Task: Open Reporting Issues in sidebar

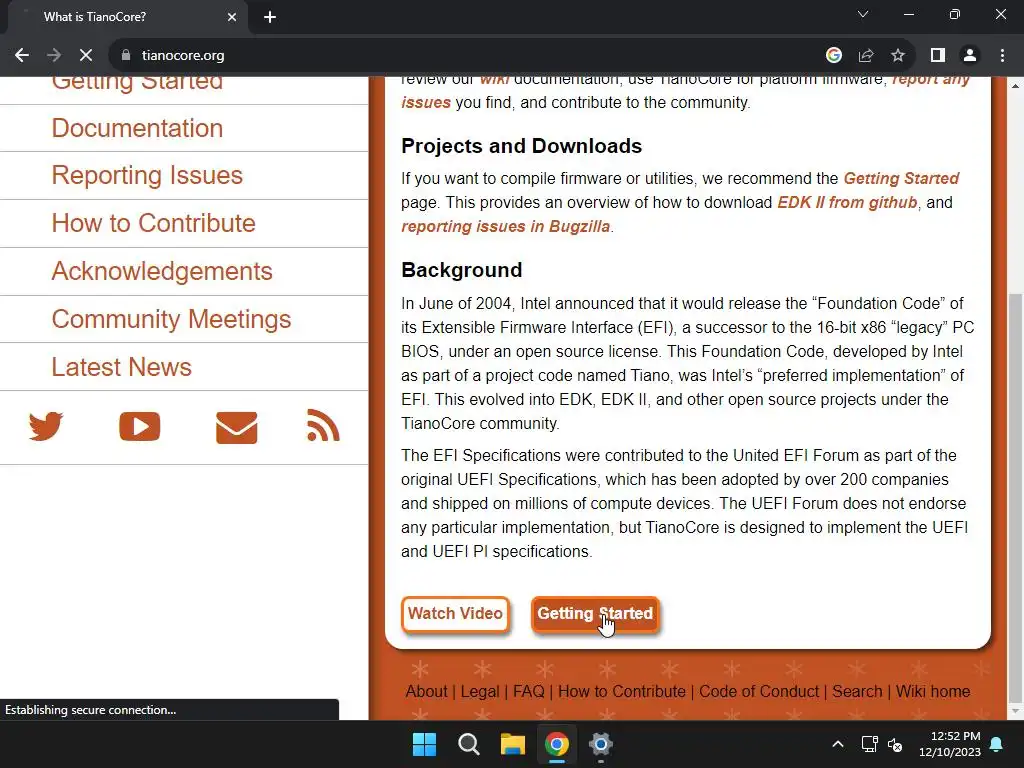Action: (147, 175)
